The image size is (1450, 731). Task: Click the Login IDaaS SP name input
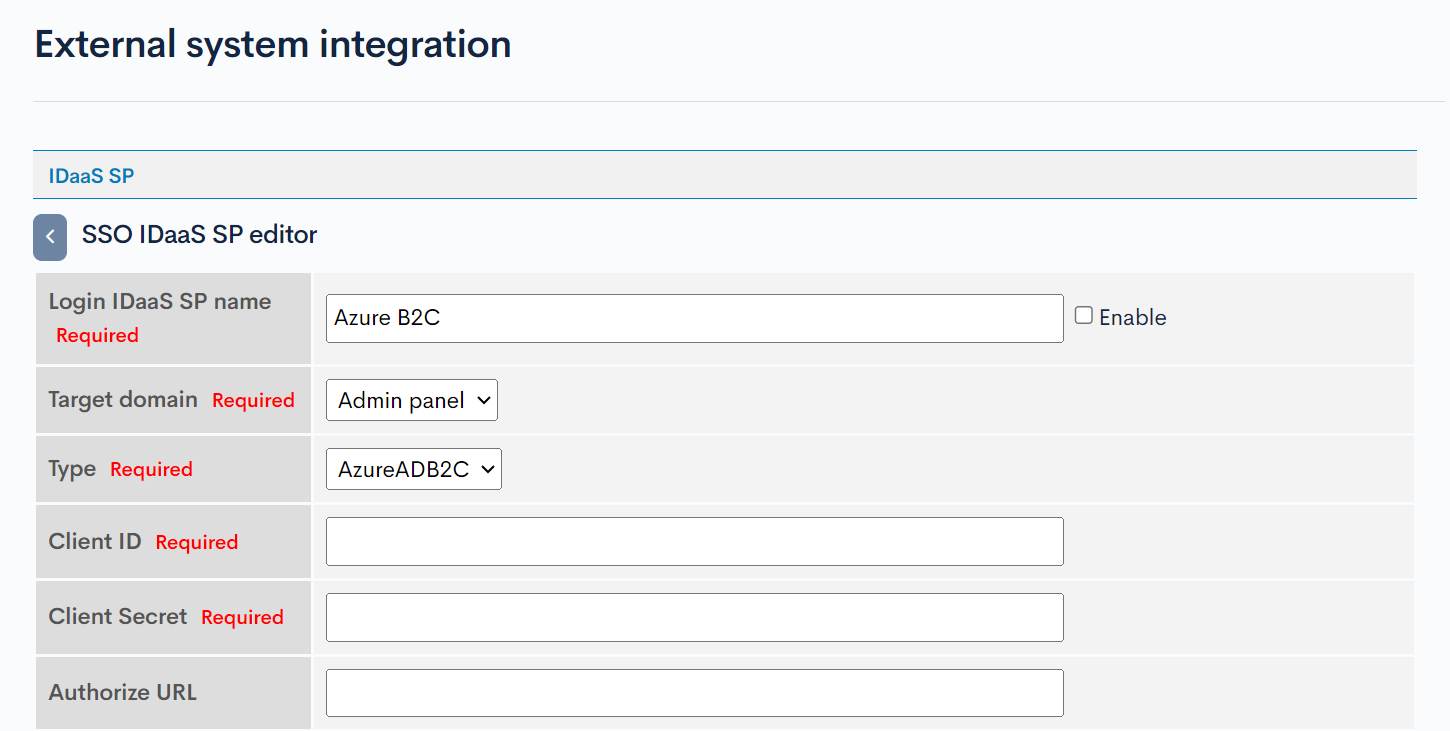pyautogui.click(x=694, y=318)
